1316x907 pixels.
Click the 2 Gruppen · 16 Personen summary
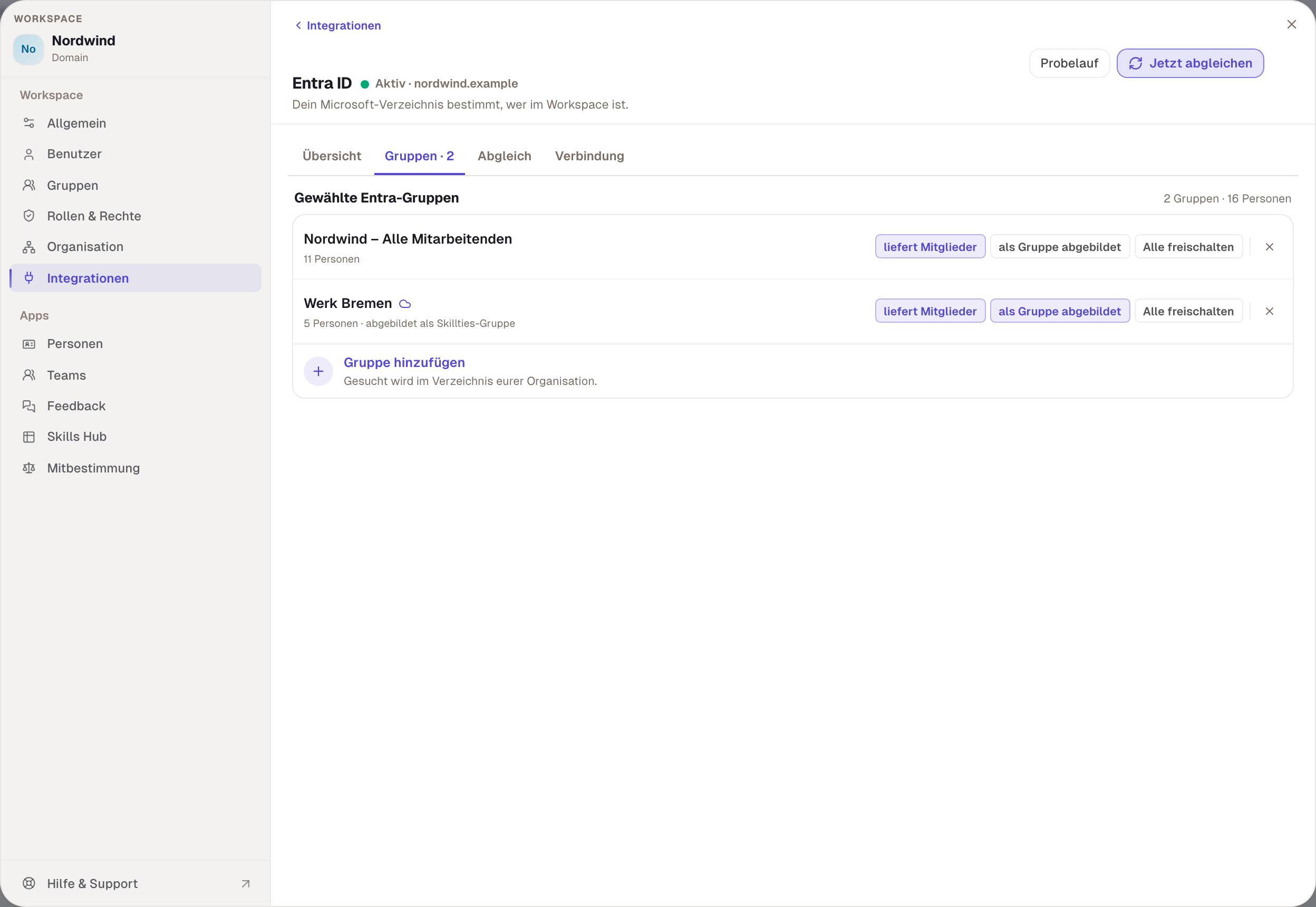pyautogui.click(x=1227, y=199)
